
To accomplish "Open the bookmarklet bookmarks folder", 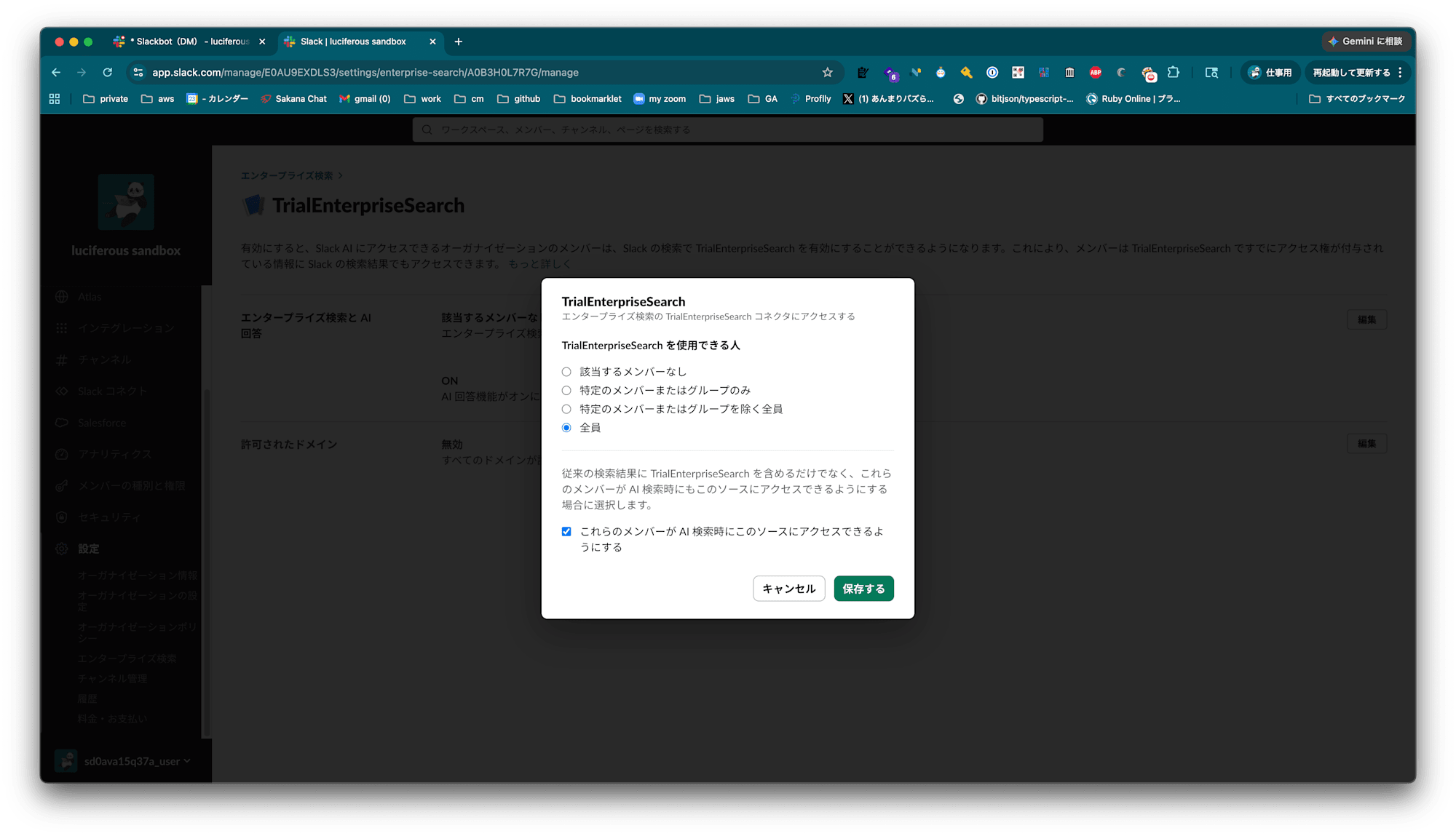I will (x=587, y=99).
